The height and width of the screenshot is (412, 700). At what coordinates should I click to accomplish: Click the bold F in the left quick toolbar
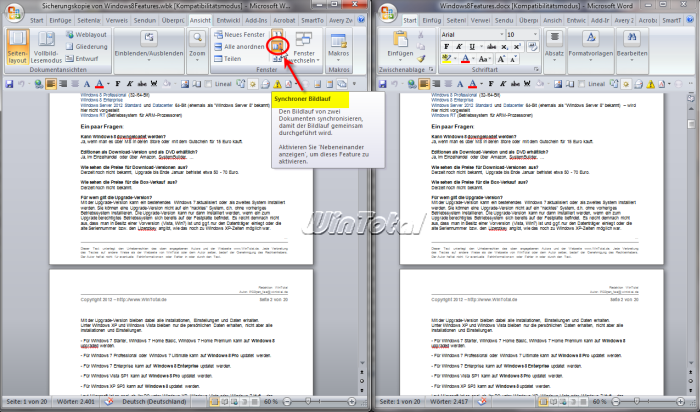click(118, 83)
